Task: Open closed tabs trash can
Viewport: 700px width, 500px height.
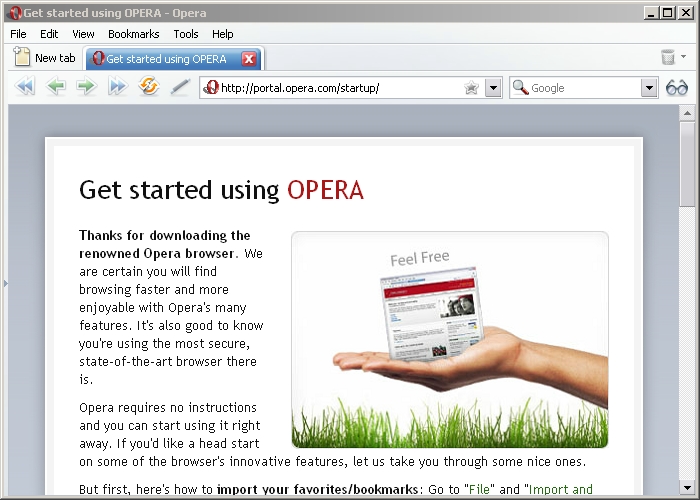Action: (668, 57)
